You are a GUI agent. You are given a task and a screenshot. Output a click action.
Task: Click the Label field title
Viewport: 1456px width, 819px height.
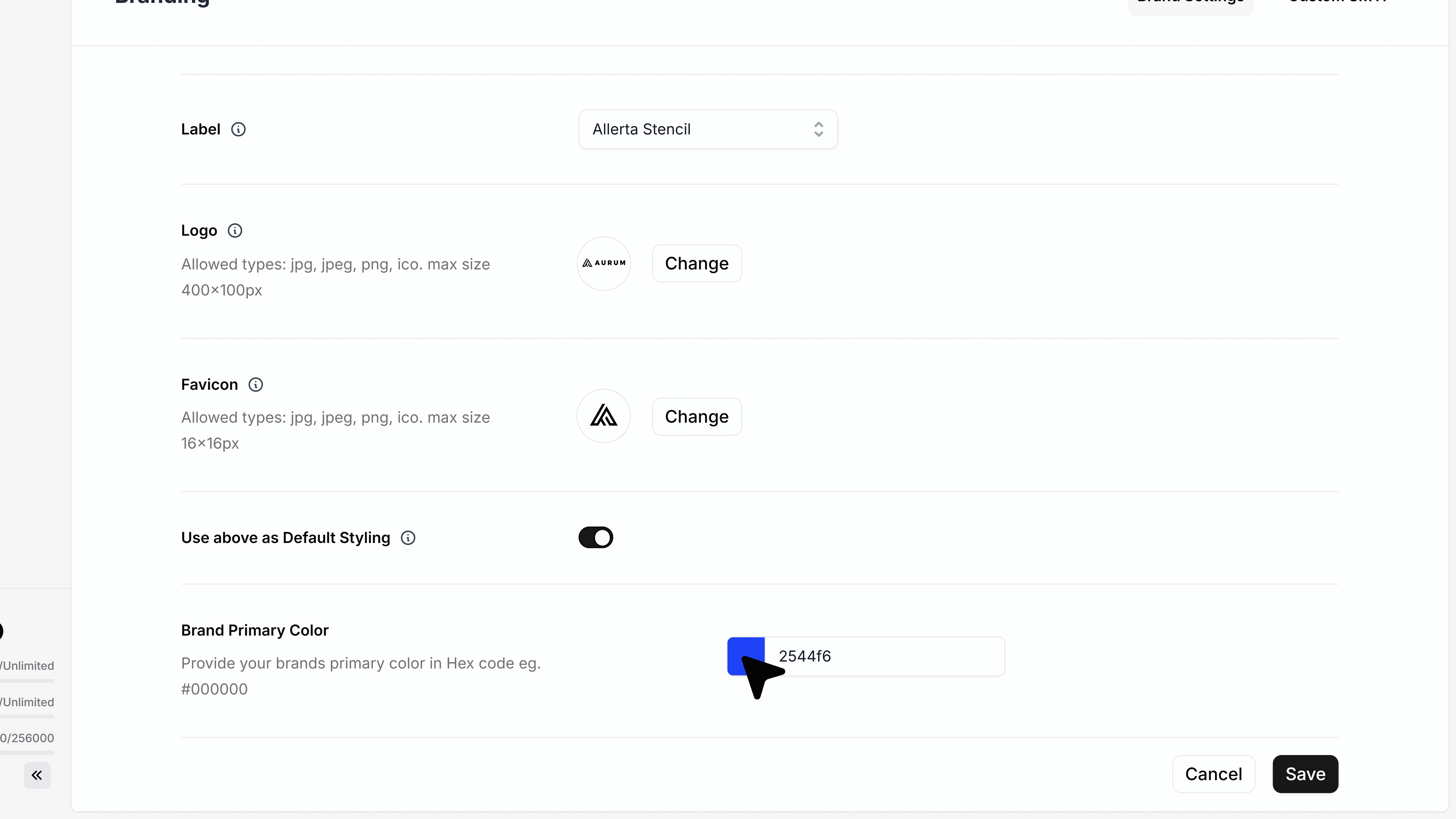[x=201, y=129]
